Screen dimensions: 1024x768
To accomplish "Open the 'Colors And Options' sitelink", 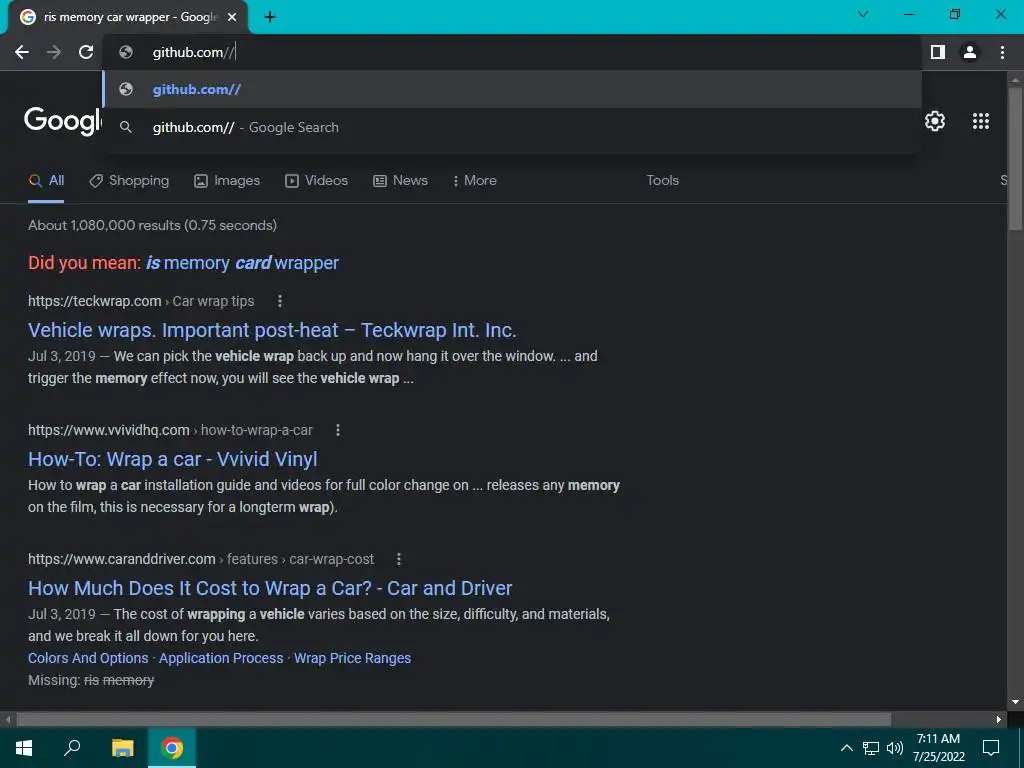I will pyautogui.click(x=88, y=658).
